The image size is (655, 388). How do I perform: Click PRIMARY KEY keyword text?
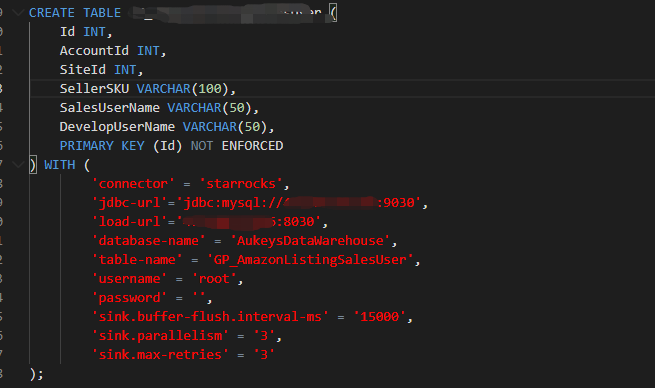(x=102, y=146)
